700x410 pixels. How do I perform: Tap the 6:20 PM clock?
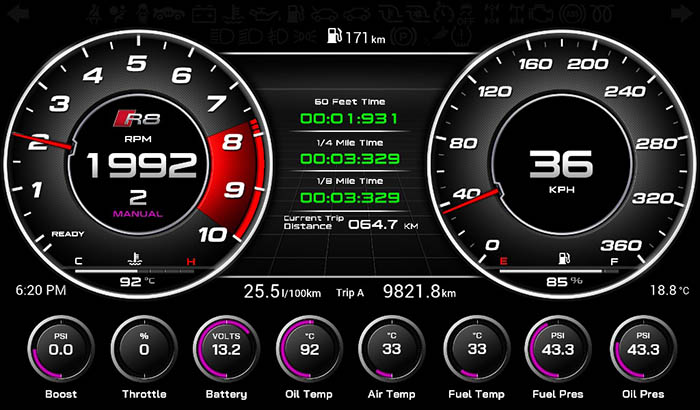pyautogui.click(x=41, y=291)
